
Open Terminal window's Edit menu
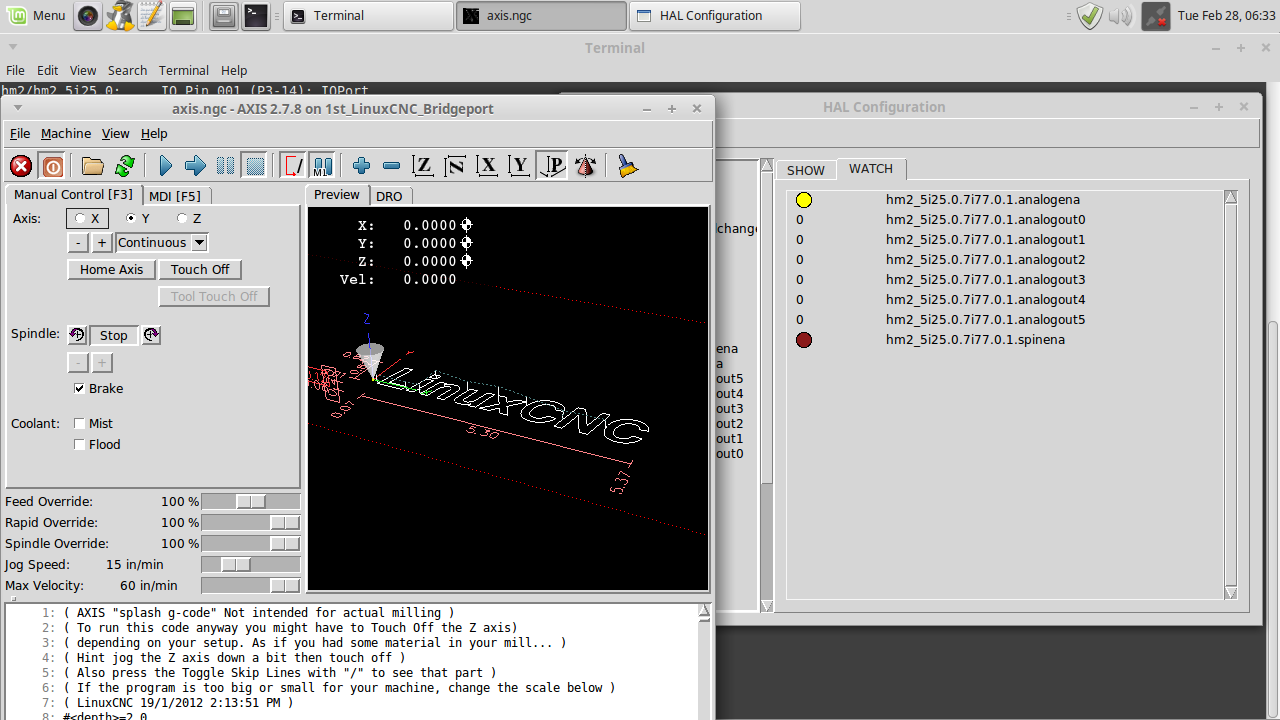click(x=48, y=70)
